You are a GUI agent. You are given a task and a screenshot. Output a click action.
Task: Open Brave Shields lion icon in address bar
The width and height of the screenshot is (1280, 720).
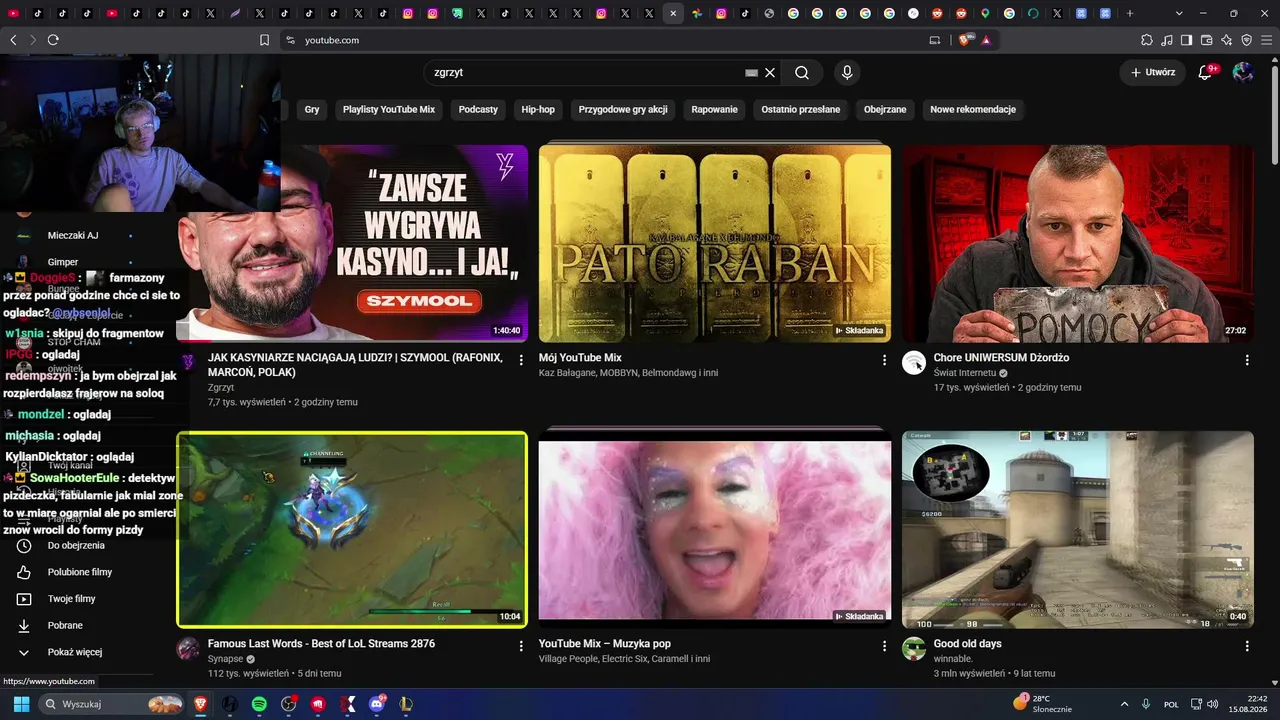965,40
